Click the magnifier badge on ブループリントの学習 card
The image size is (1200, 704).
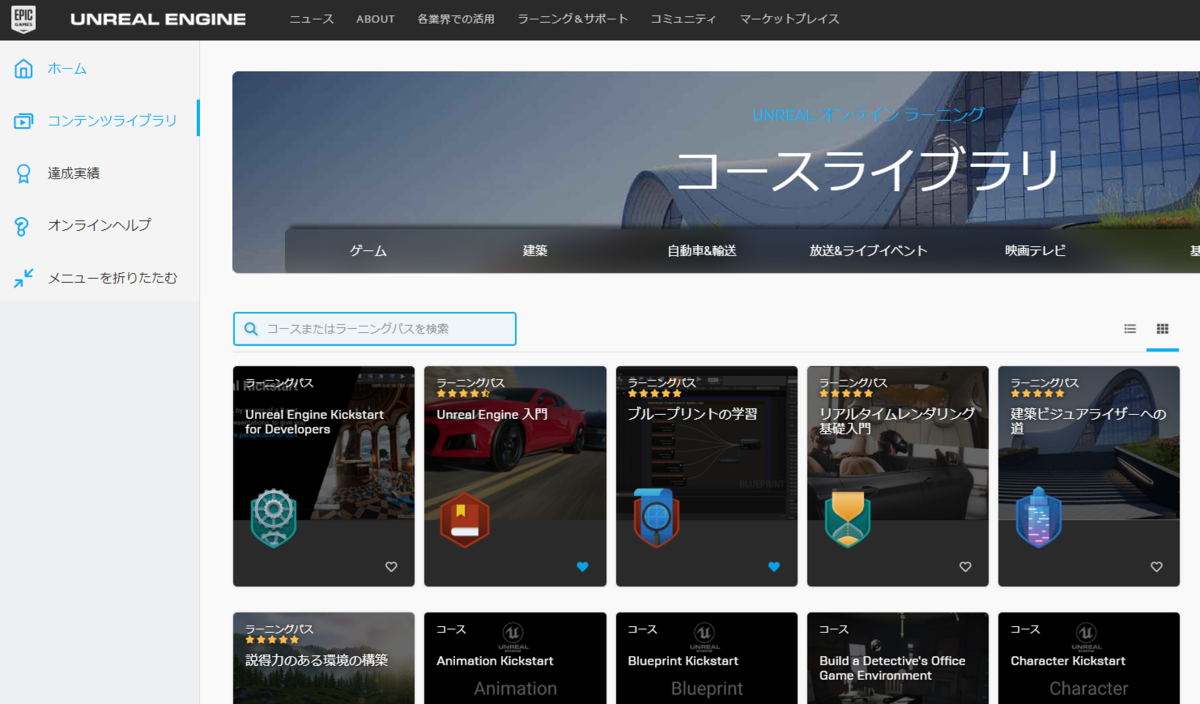pyautogui.click(x=656, y=518)
